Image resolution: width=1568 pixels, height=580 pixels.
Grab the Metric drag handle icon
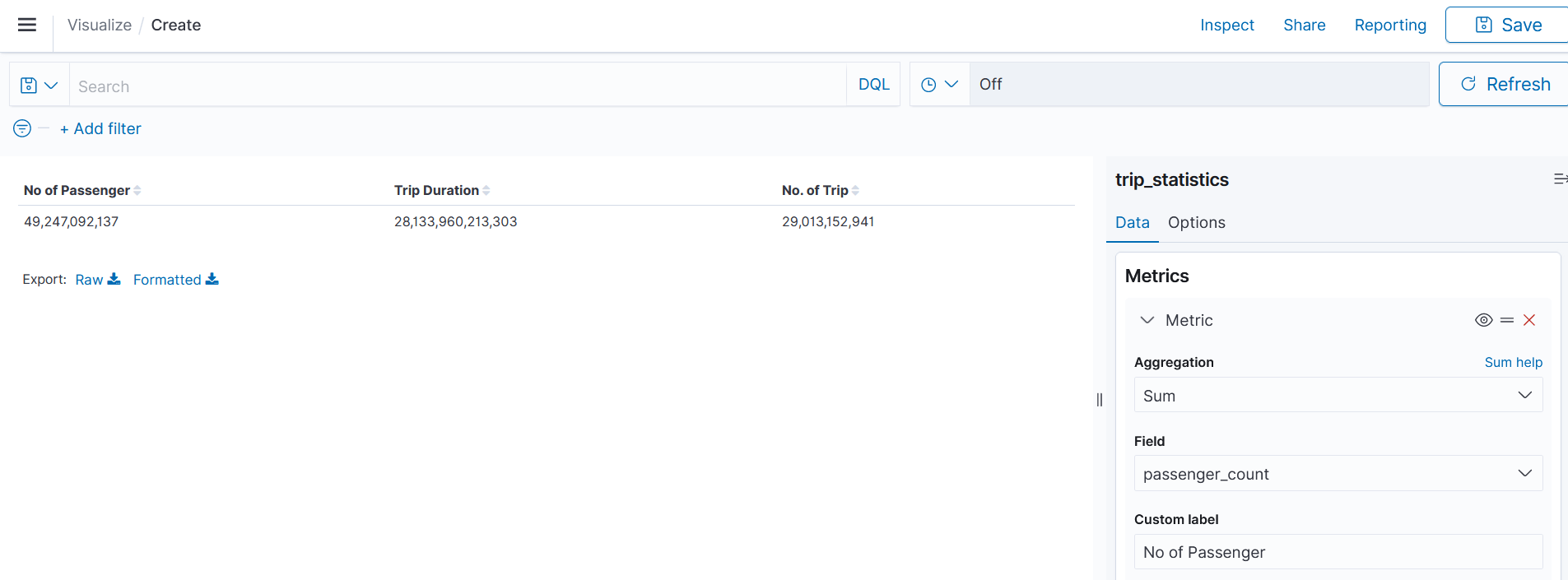1507,320
